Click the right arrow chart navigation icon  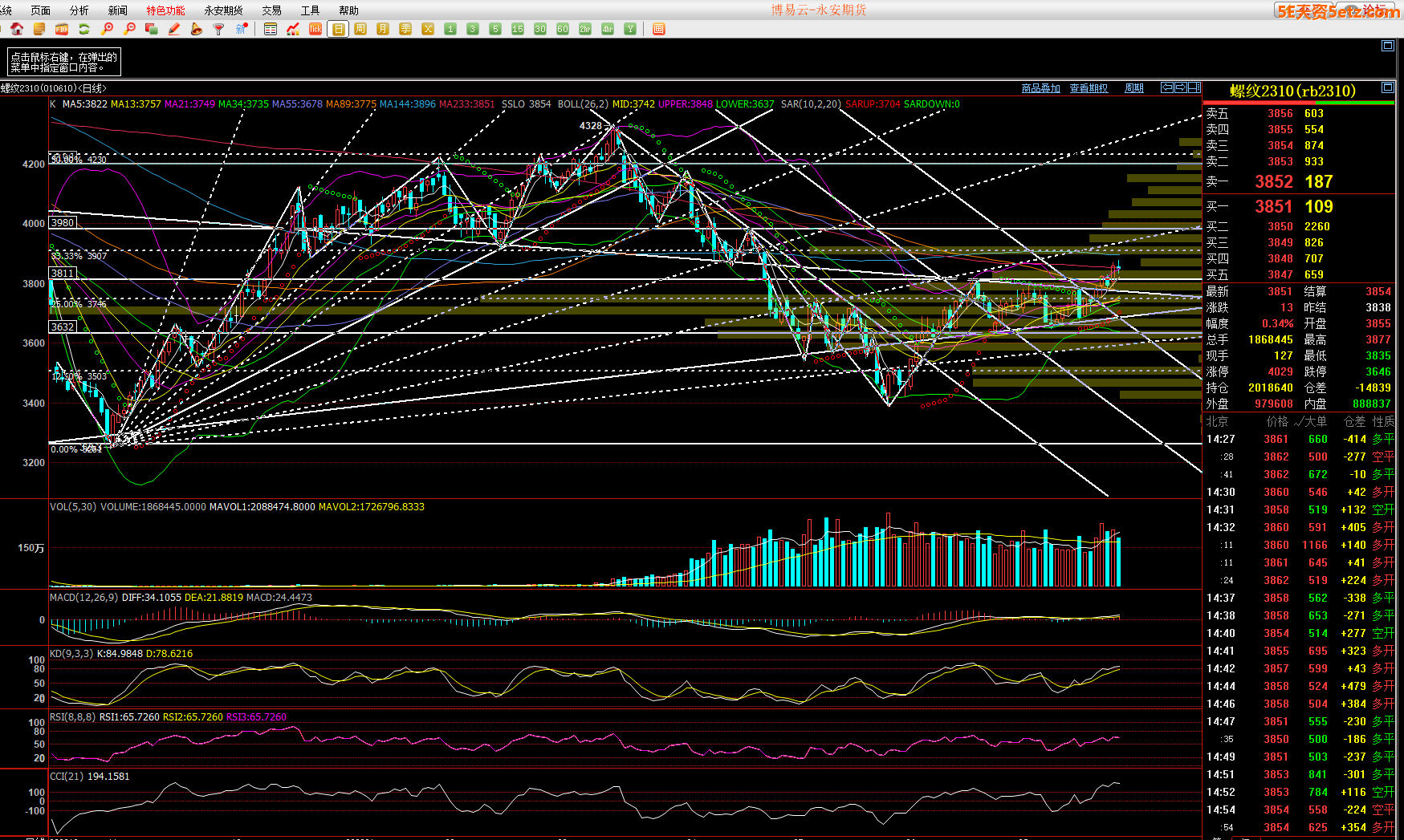click(x=1180, y=87)
